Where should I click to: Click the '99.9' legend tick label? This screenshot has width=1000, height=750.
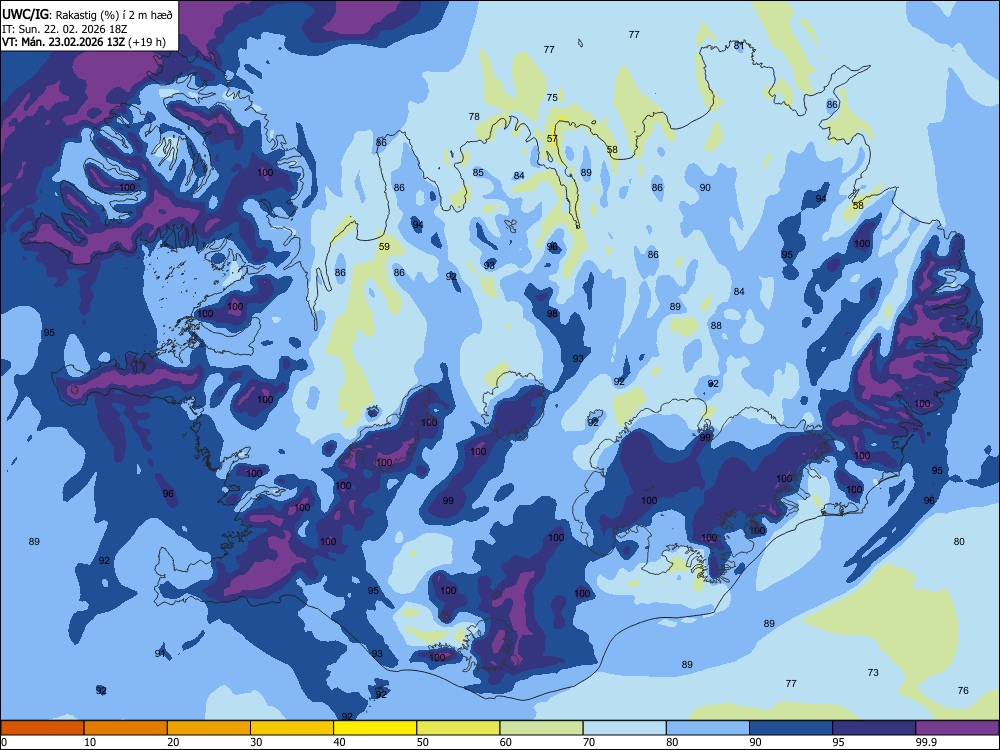coord(926,742)
